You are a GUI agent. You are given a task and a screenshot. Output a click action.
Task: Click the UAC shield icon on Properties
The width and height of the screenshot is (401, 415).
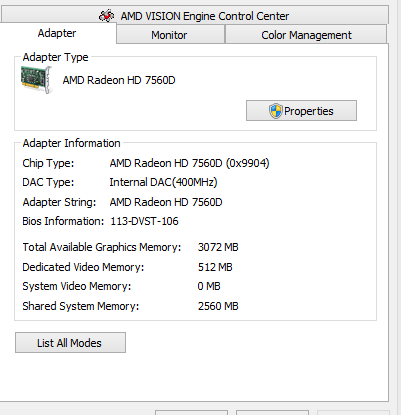pyautogui.click(x=276, y=111)
